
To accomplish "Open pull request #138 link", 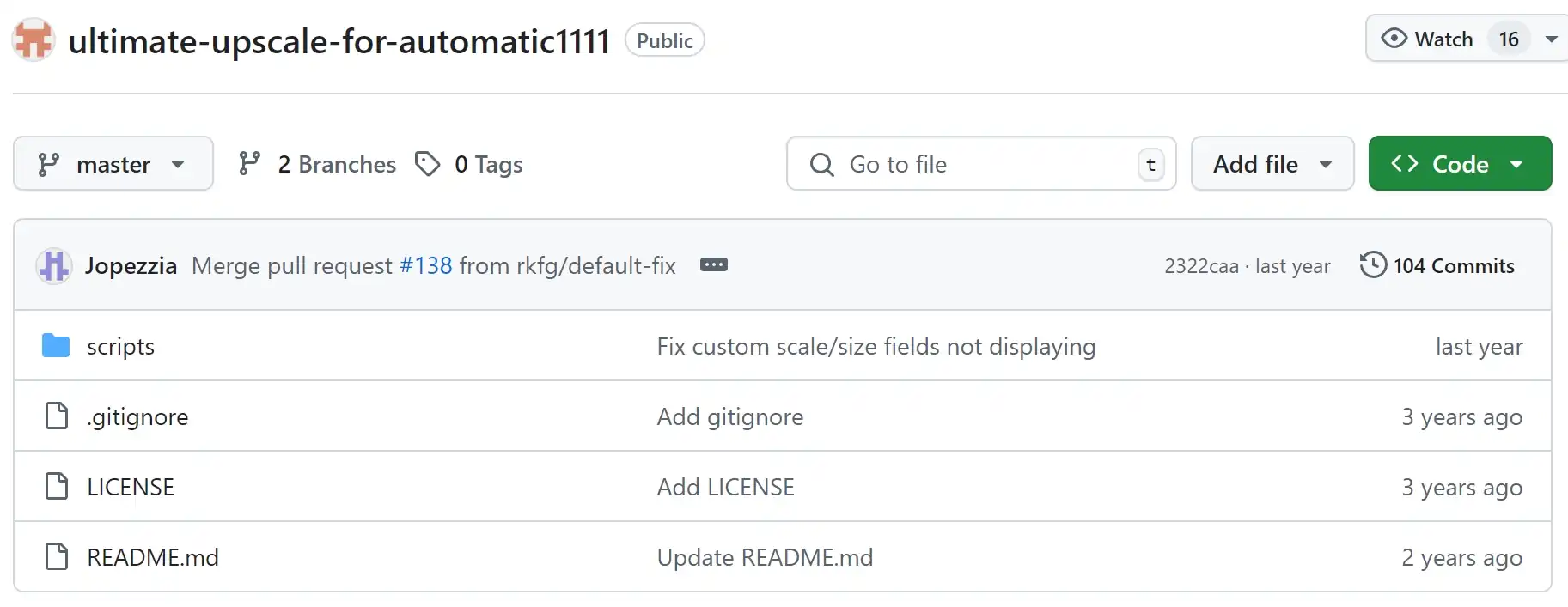I will (426, 265).
